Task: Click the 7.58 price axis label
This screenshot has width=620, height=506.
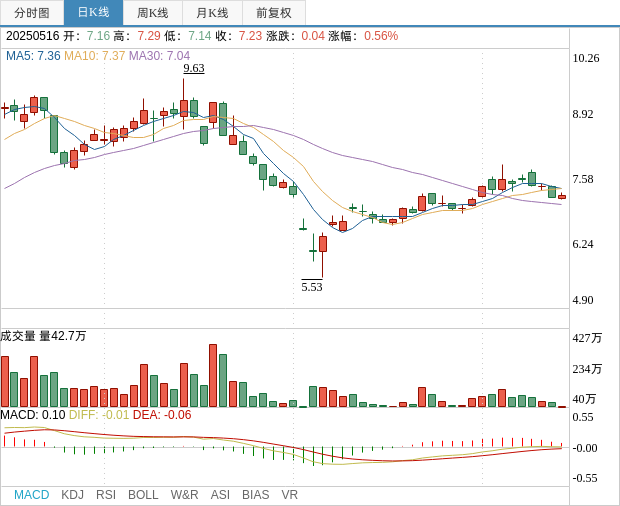Action: [x=583, y=179]
